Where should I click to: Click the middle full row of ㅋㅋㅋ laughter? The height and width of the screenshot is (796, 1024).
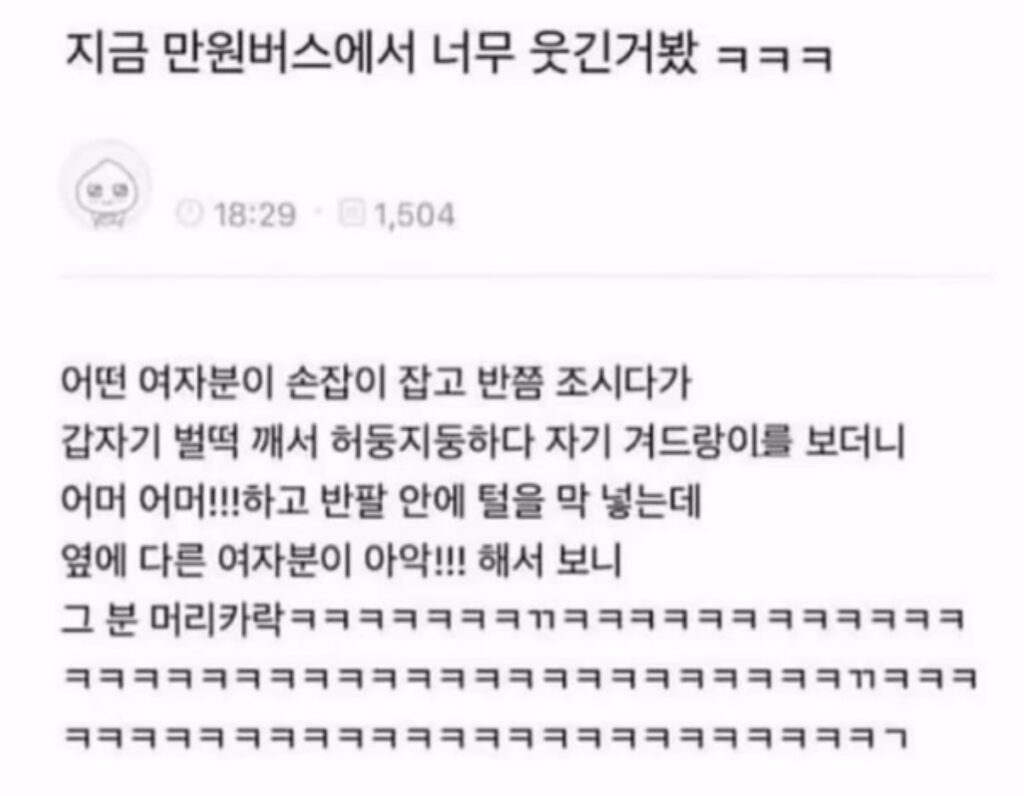click(521, 678)
